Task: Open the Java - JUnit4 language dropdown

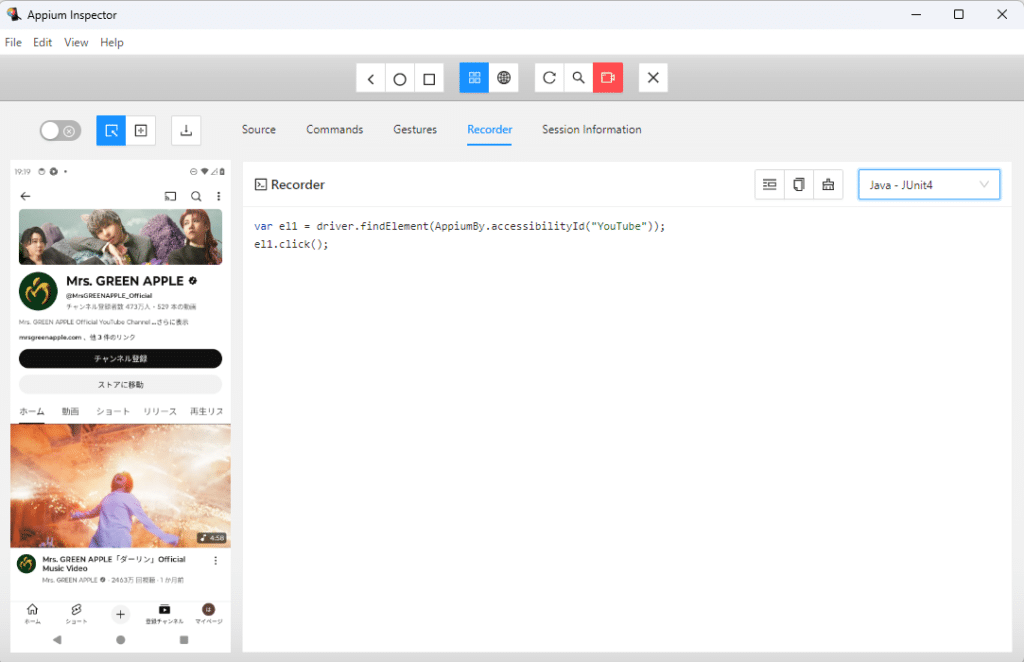Action: (928, 185)
